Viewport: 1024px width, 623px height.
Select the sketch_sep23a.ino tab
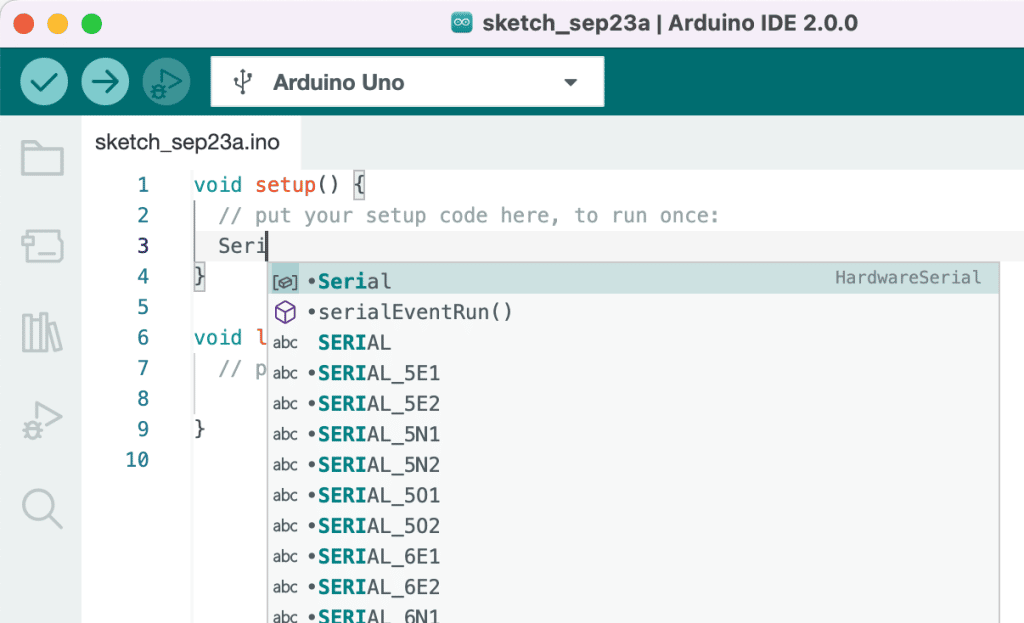(187, 142)
